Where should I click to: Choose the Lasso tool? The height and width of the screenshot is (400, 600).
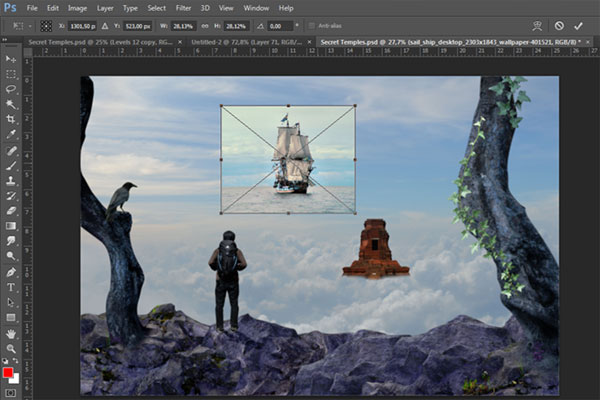click(11, 89)
